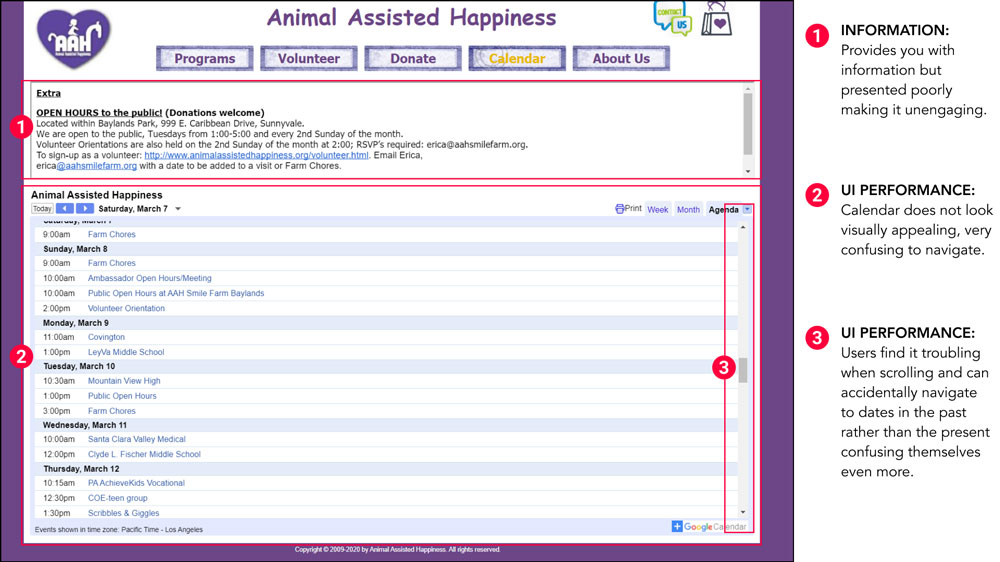Select the Calendar nav button
The height and width of the screenshot is (562, 1000).
517,59
